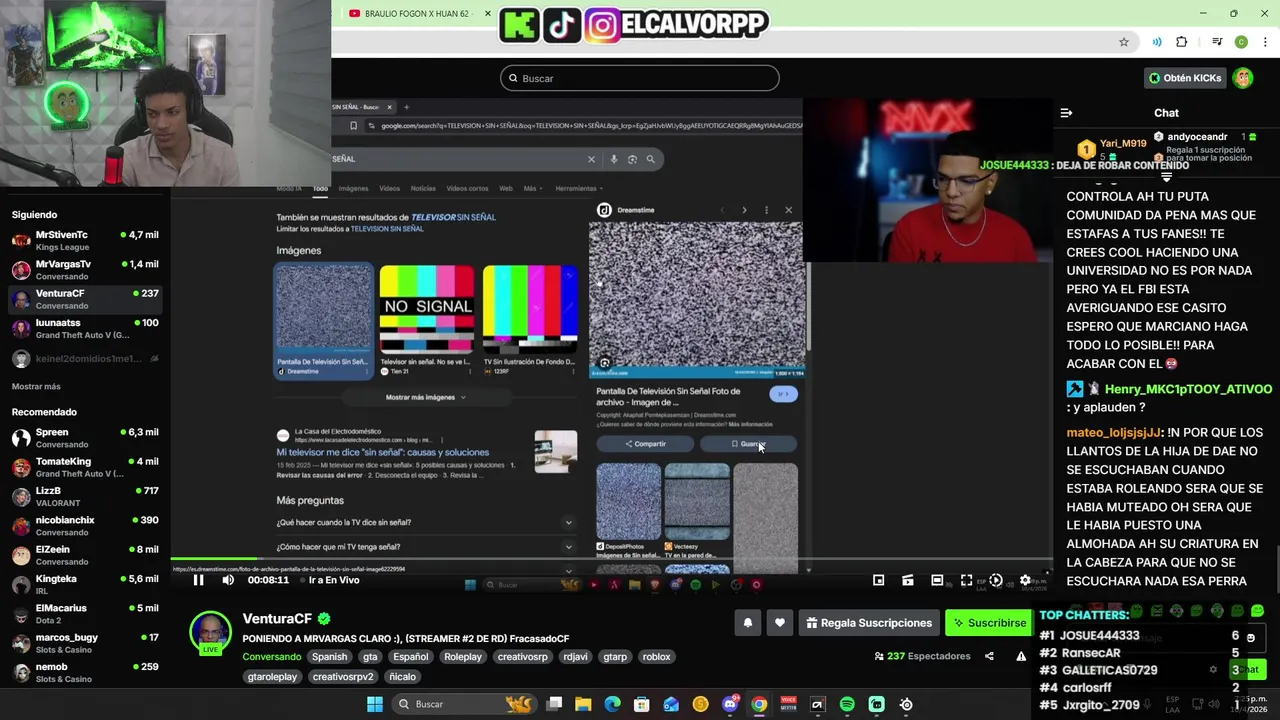
Task: Share the stream via share icon
Action: pyautogui.click(x=989, y=656)
